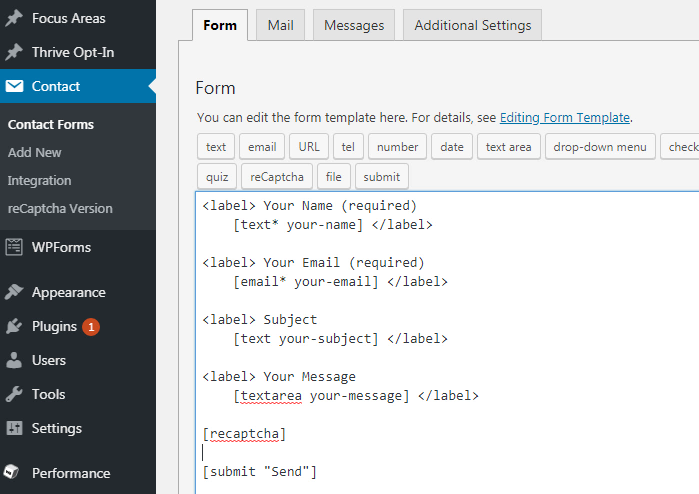Click the Plugins plug icon
Screen dimensions: 699x494
pos(14,326)
